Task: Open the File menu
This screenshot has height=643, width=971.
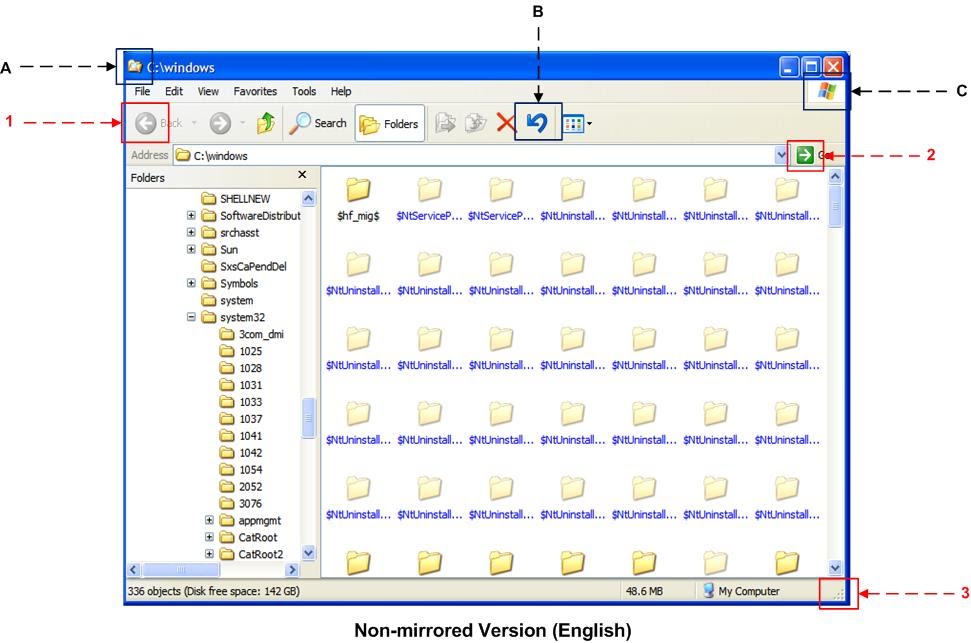Action: click(143, 91)
